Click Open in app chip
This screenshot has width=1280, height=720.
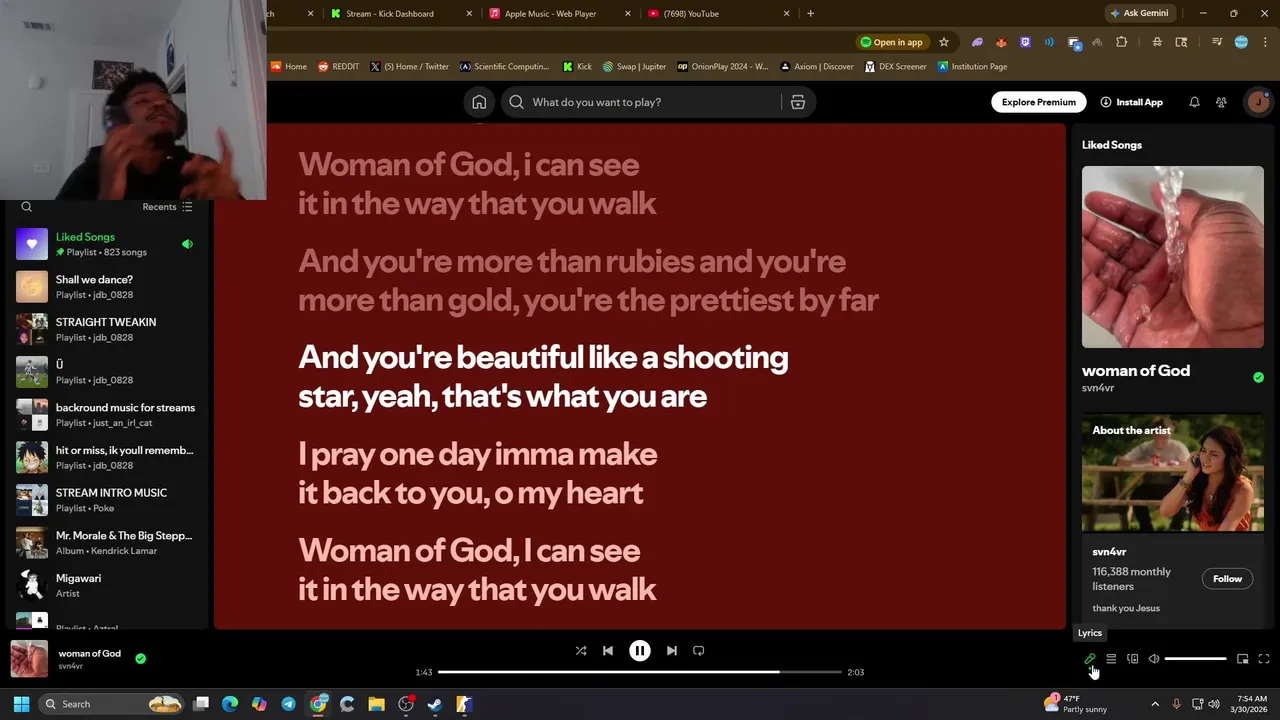click(891, 42)
